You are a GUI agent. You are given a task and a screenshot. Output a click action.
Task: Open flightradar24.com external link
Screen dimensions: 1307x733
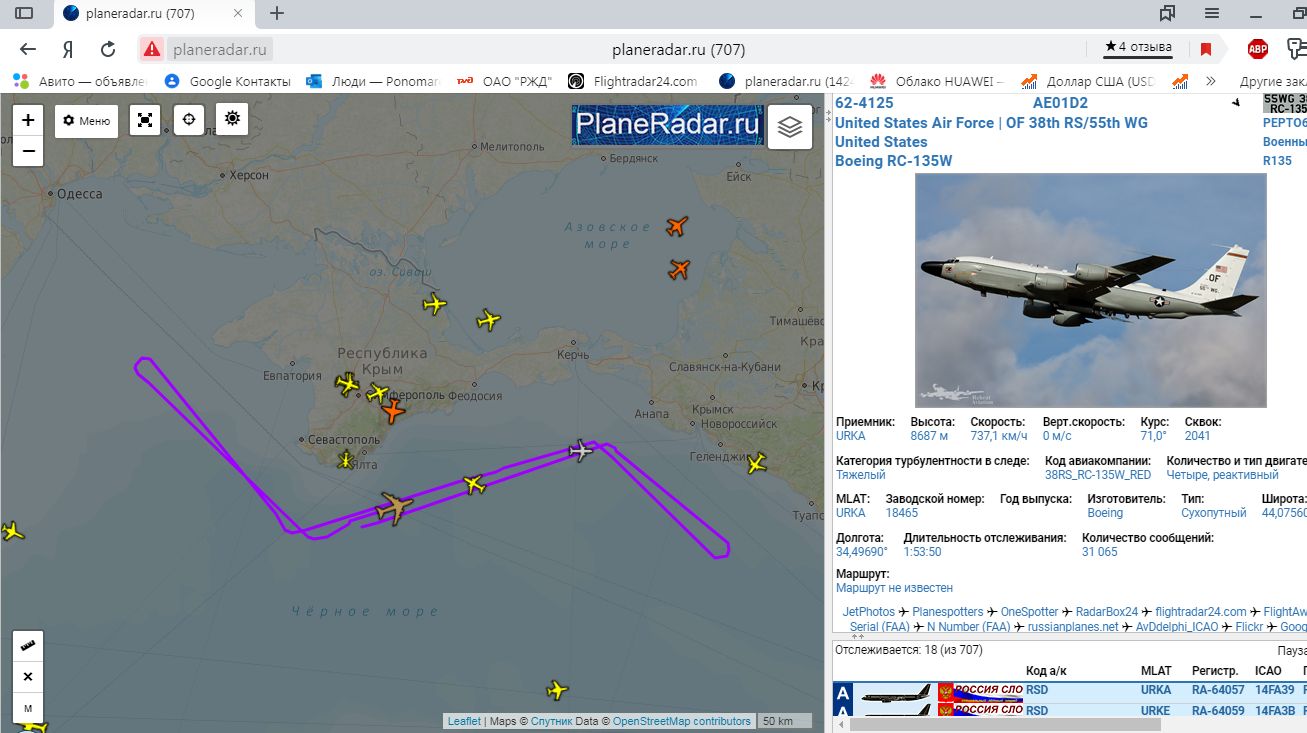[1201, 612]
